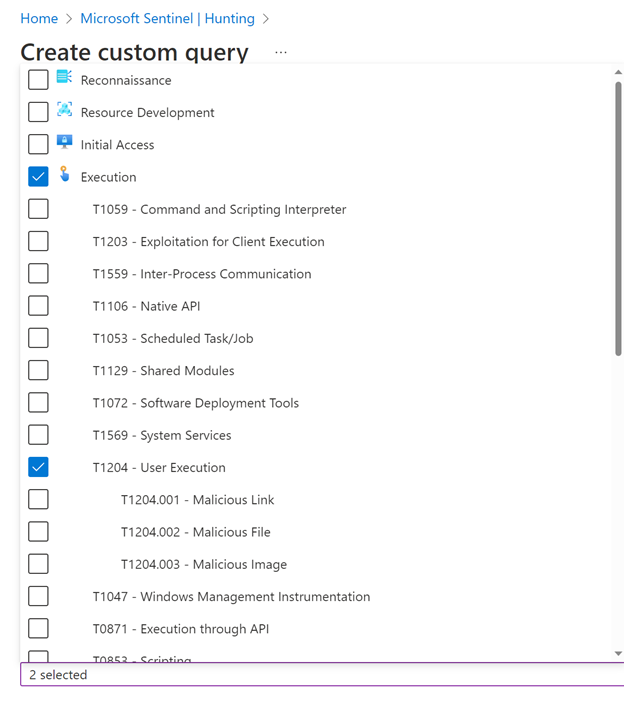Open the ellipsis menu beside Create custom query

click(x=281, y=52)
